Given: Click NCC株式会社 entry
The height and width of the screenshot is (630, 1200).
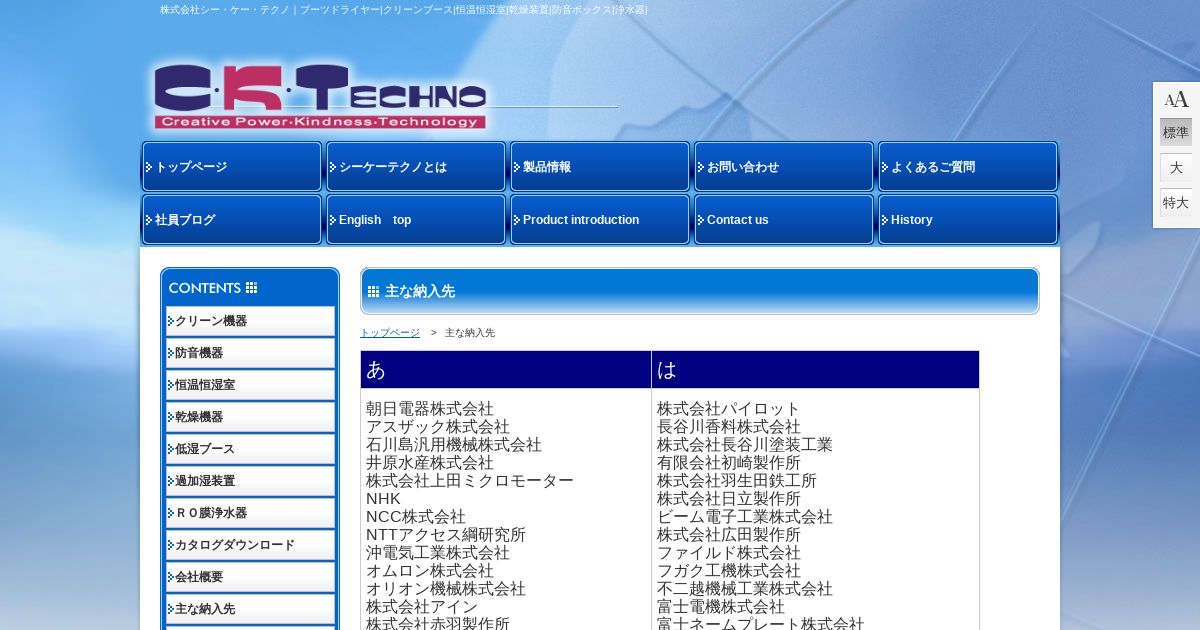Looking at the screenshot, I should (416, 517).
